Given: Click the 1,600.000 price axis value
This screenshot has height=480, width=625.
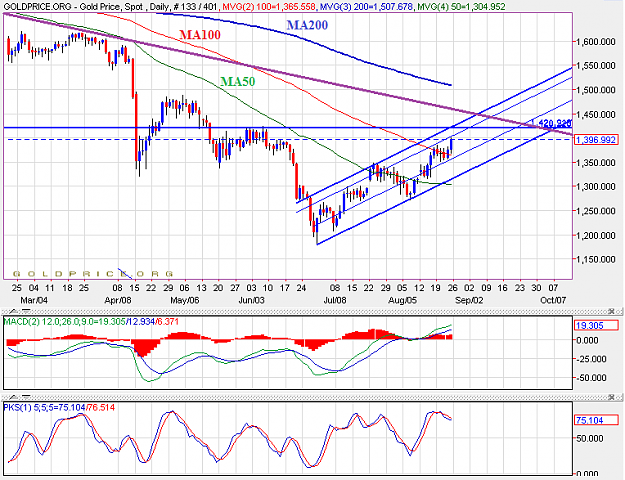Looking at the screenshot, I should click(x=596, y=42).
